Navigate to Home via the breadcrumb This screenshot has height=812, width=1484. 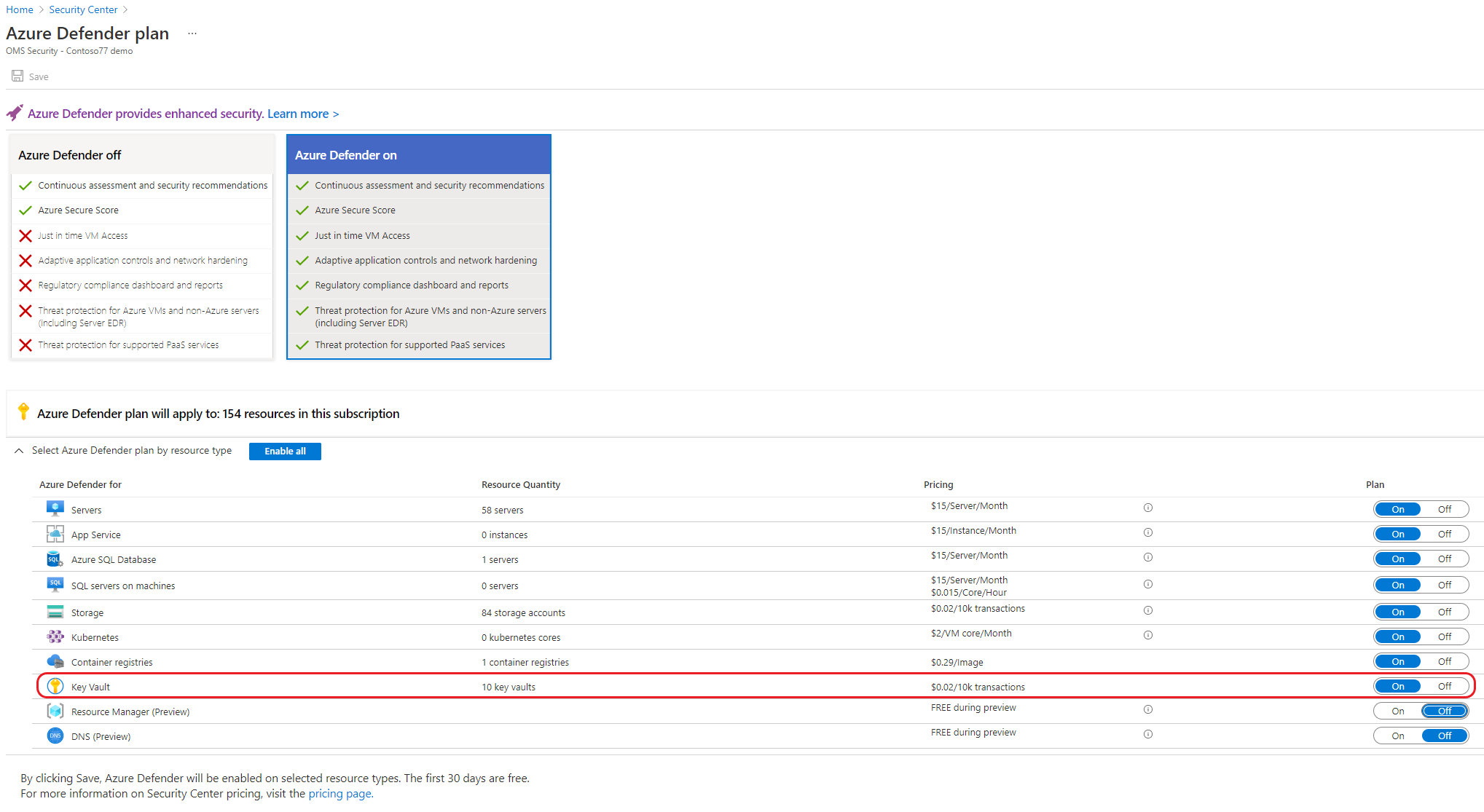20,9
